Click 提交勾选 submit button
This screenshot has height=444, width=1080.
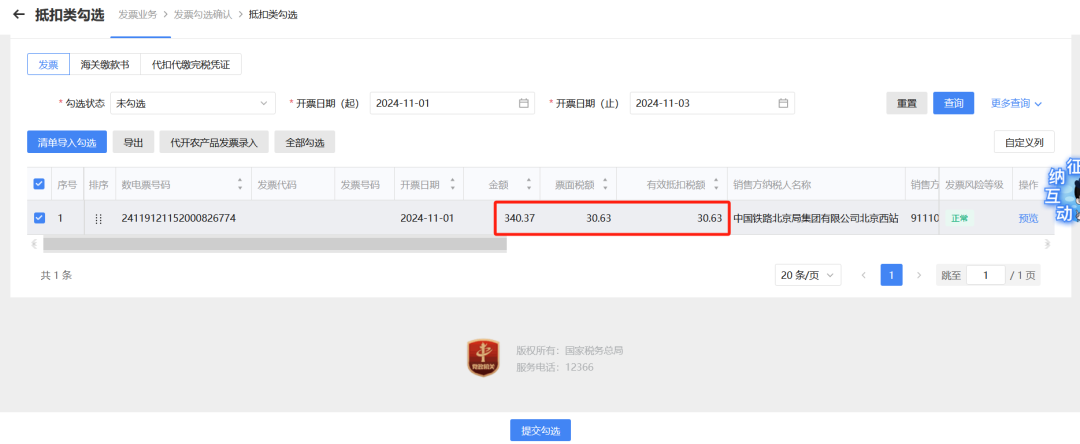point(541,430)
